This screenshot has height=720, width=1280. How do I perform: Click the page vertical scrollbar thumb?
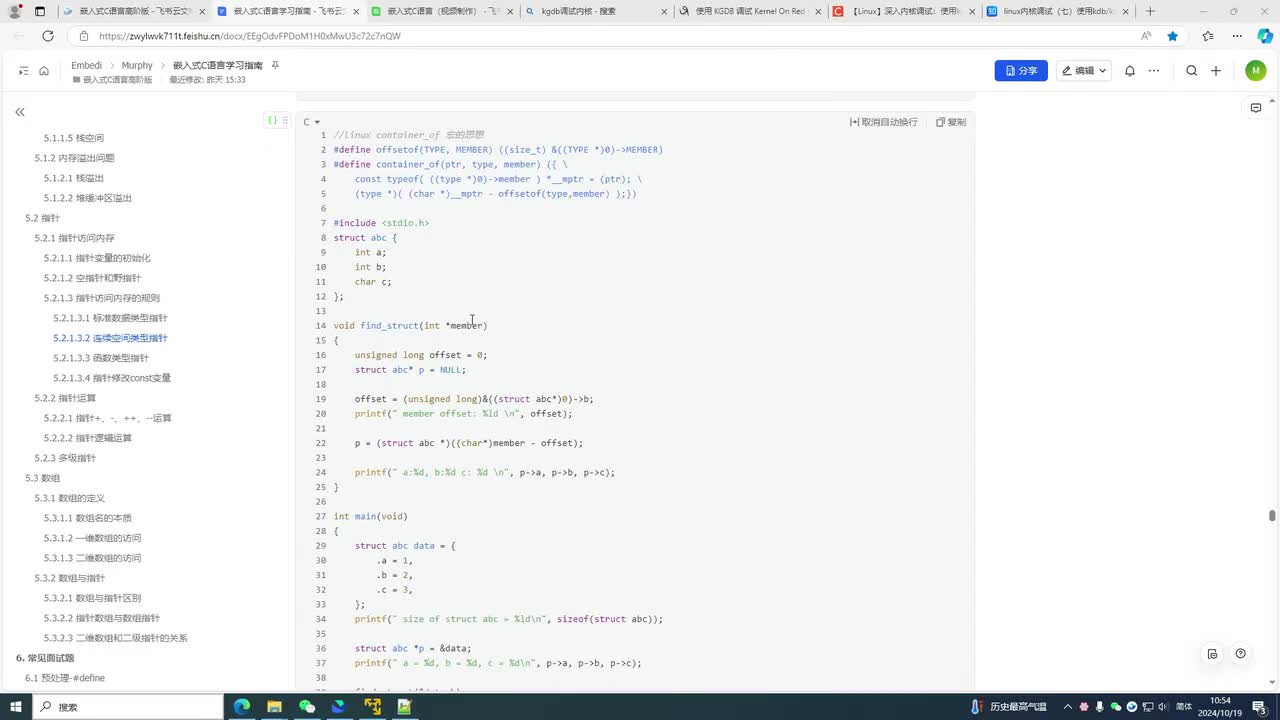coord(1272,516)
